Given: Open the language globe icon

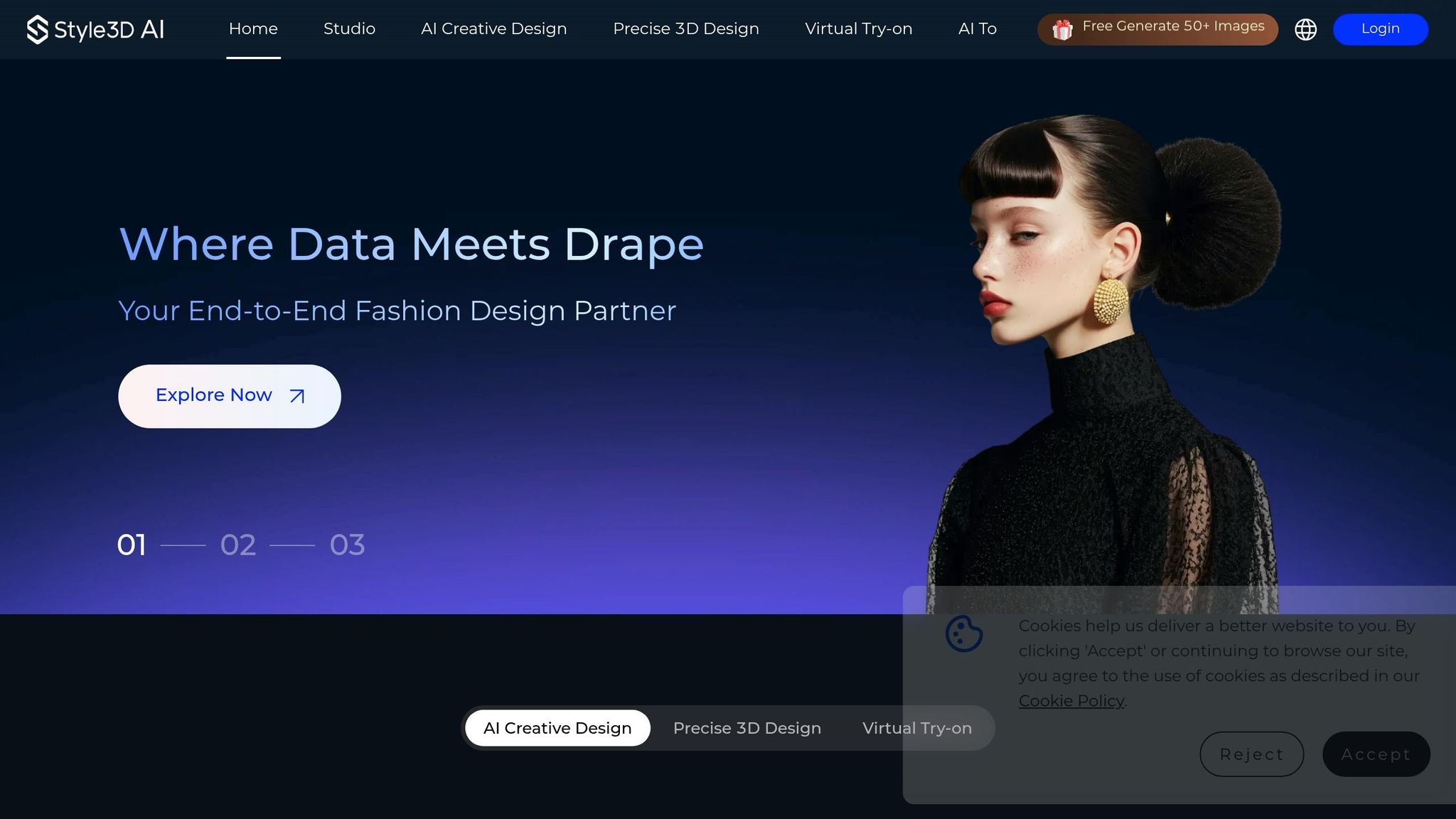Looking at the screenshot, I should (x=1305, y=29).
